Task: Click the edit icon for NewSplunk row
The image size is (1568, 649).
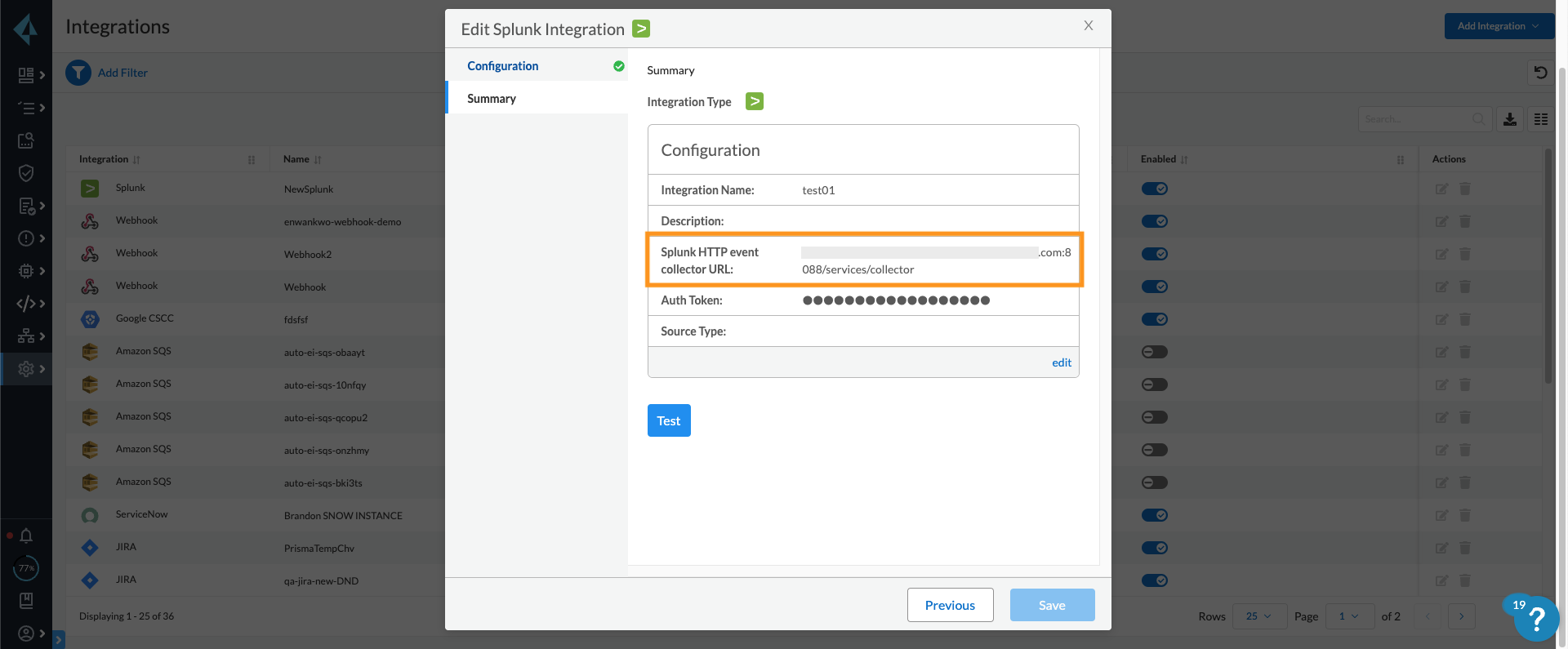Action: pyautogui.click(x=1441, y=189)
